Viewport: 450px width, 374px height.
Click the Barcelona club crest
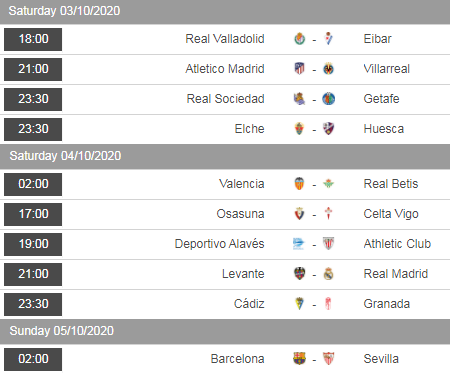300,359
